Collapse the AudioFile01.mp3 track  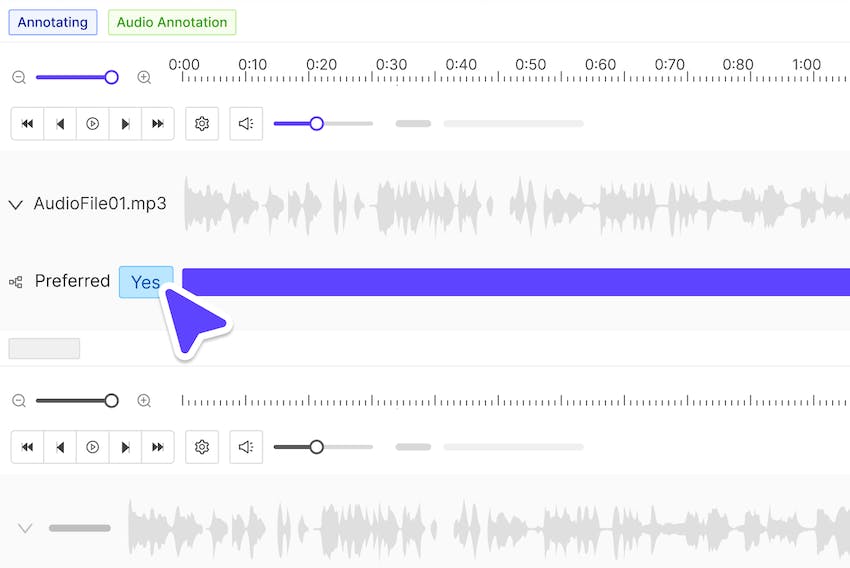click(x=16, y=205)
